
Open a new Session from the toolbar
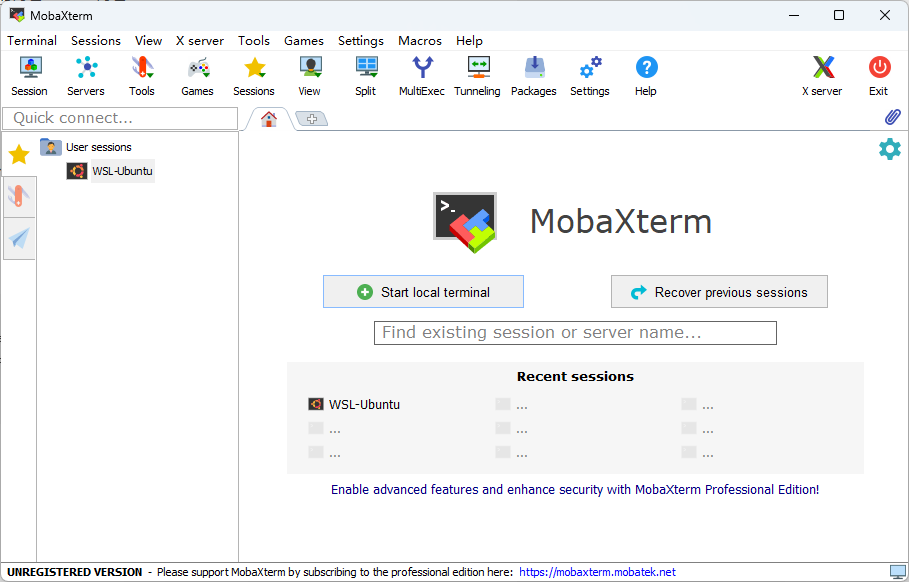[29, 75]
